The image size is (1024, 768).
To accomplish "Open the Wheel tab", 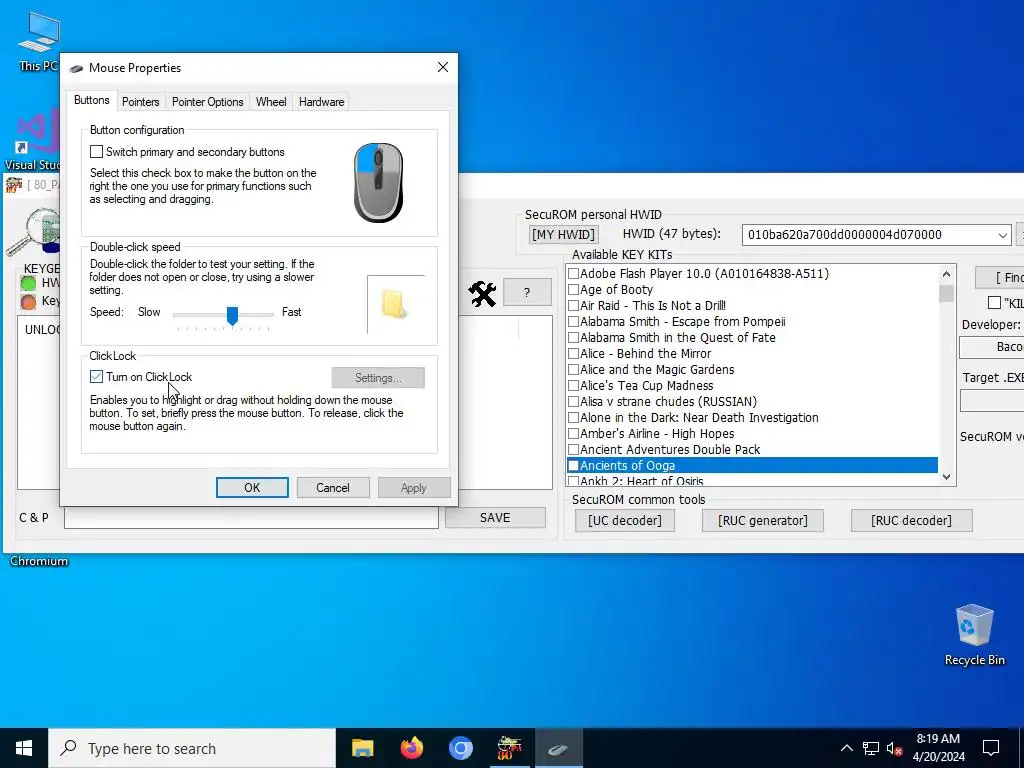I will pos(271,102).
